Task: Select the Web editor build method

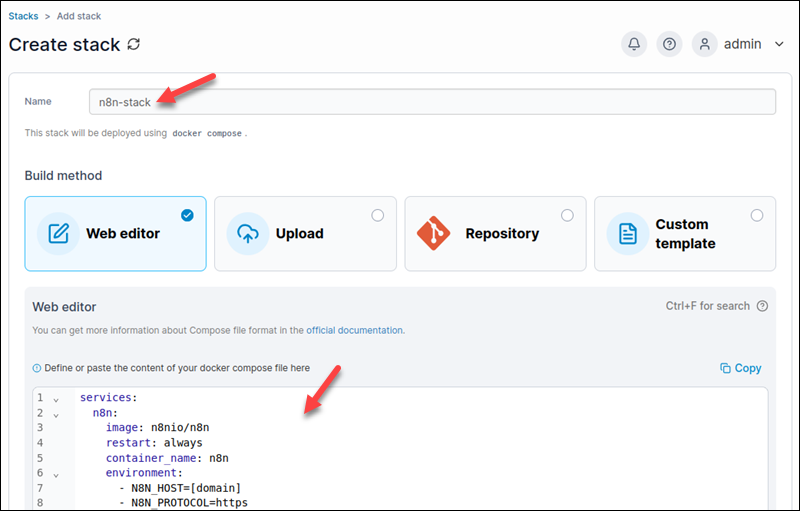Action: 115,234
